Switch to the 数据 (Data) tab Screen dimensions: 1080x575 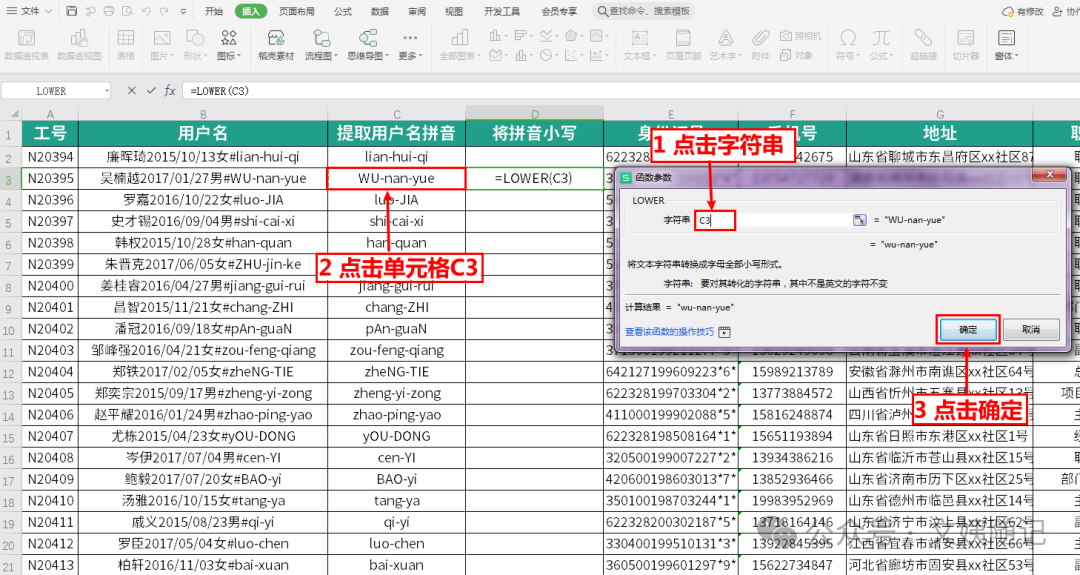380,11
